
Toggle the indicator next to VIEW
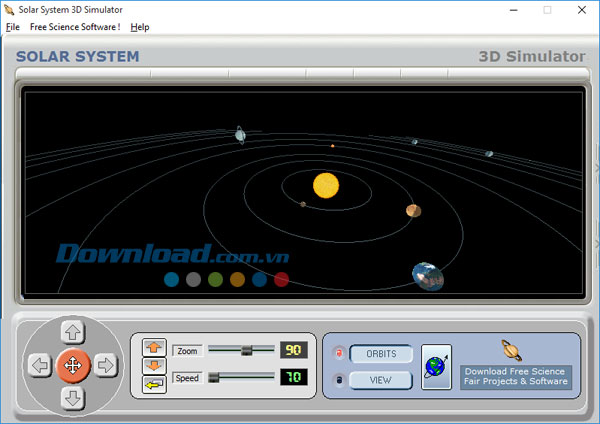(x=339, y=380)
